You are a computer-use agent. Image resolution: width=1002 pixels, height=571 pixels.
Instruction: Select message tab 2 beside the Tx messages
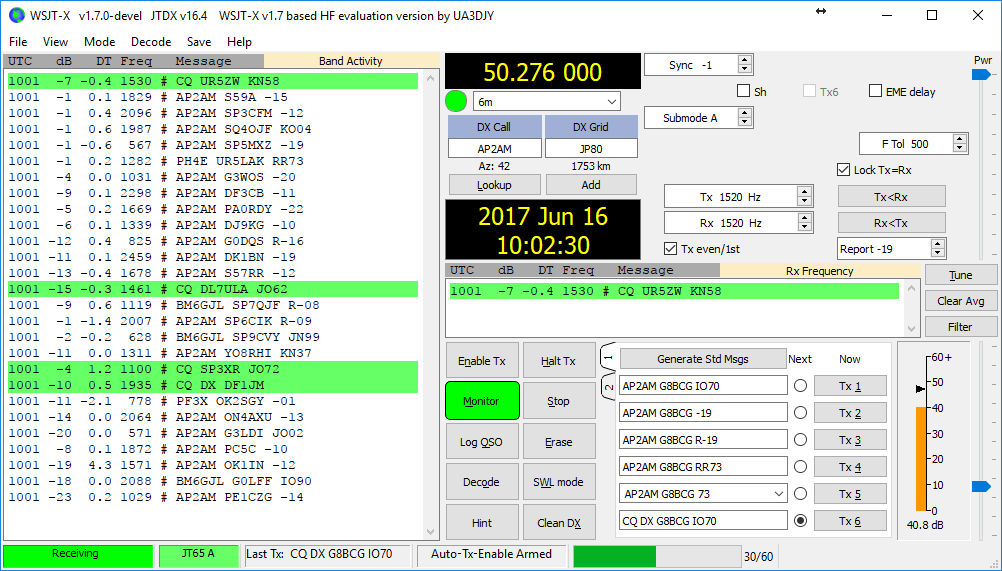(608, 387)
